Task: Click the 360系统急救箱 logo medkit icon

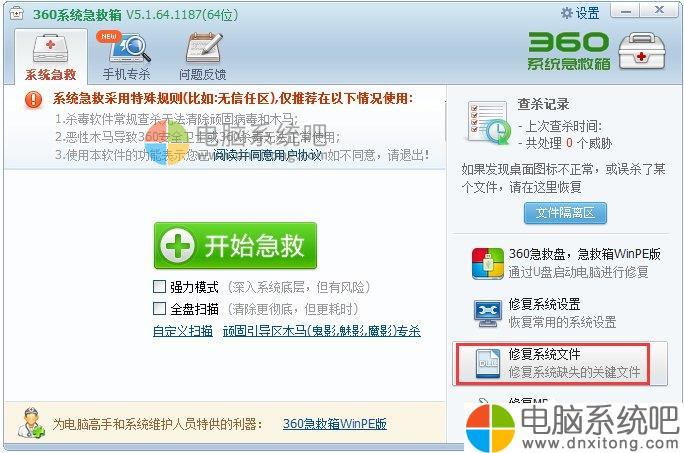Action: tap(642, 51)
